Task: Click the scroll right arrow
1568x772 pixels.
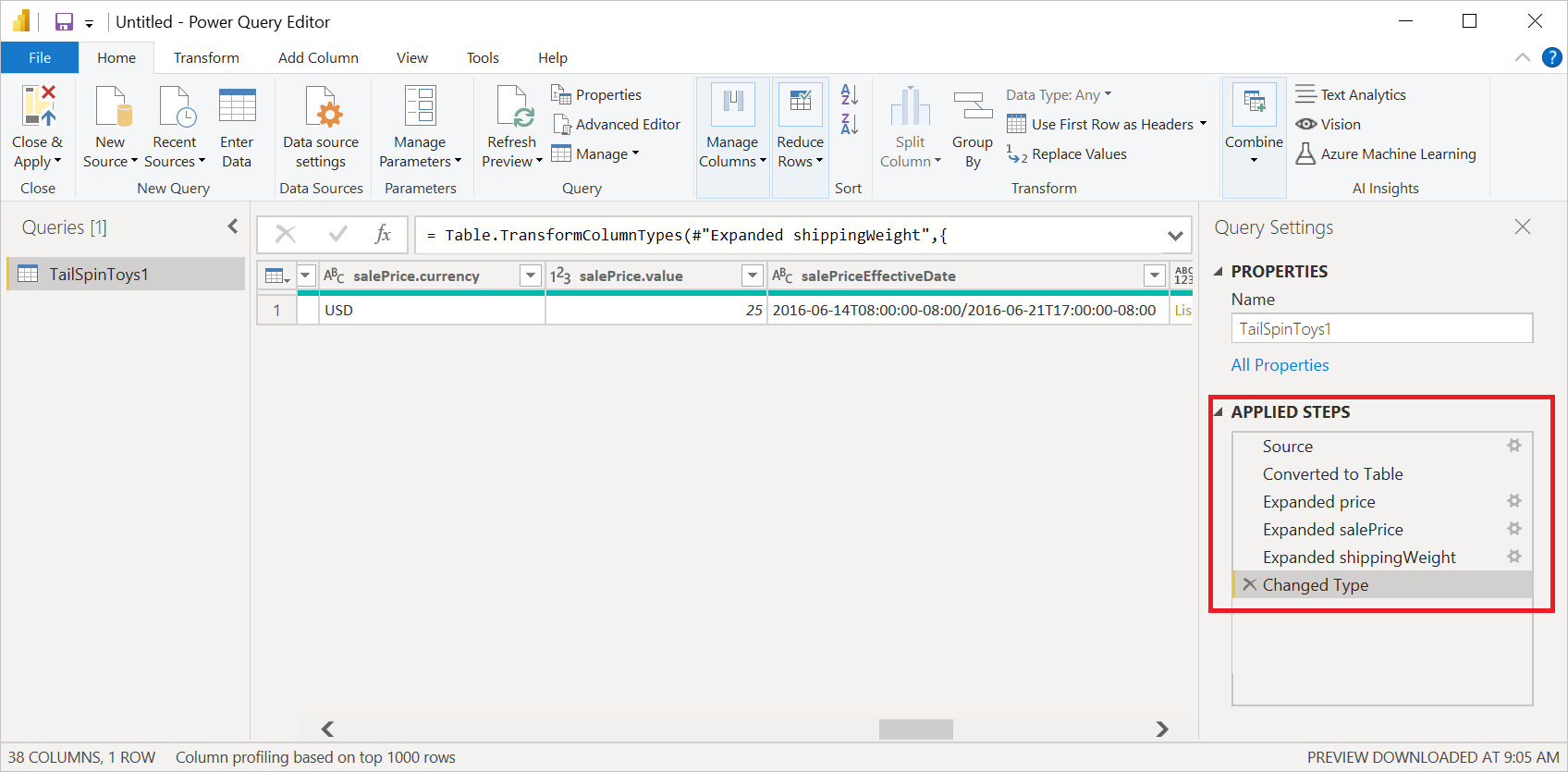Action: click(x=1162, y=729)
